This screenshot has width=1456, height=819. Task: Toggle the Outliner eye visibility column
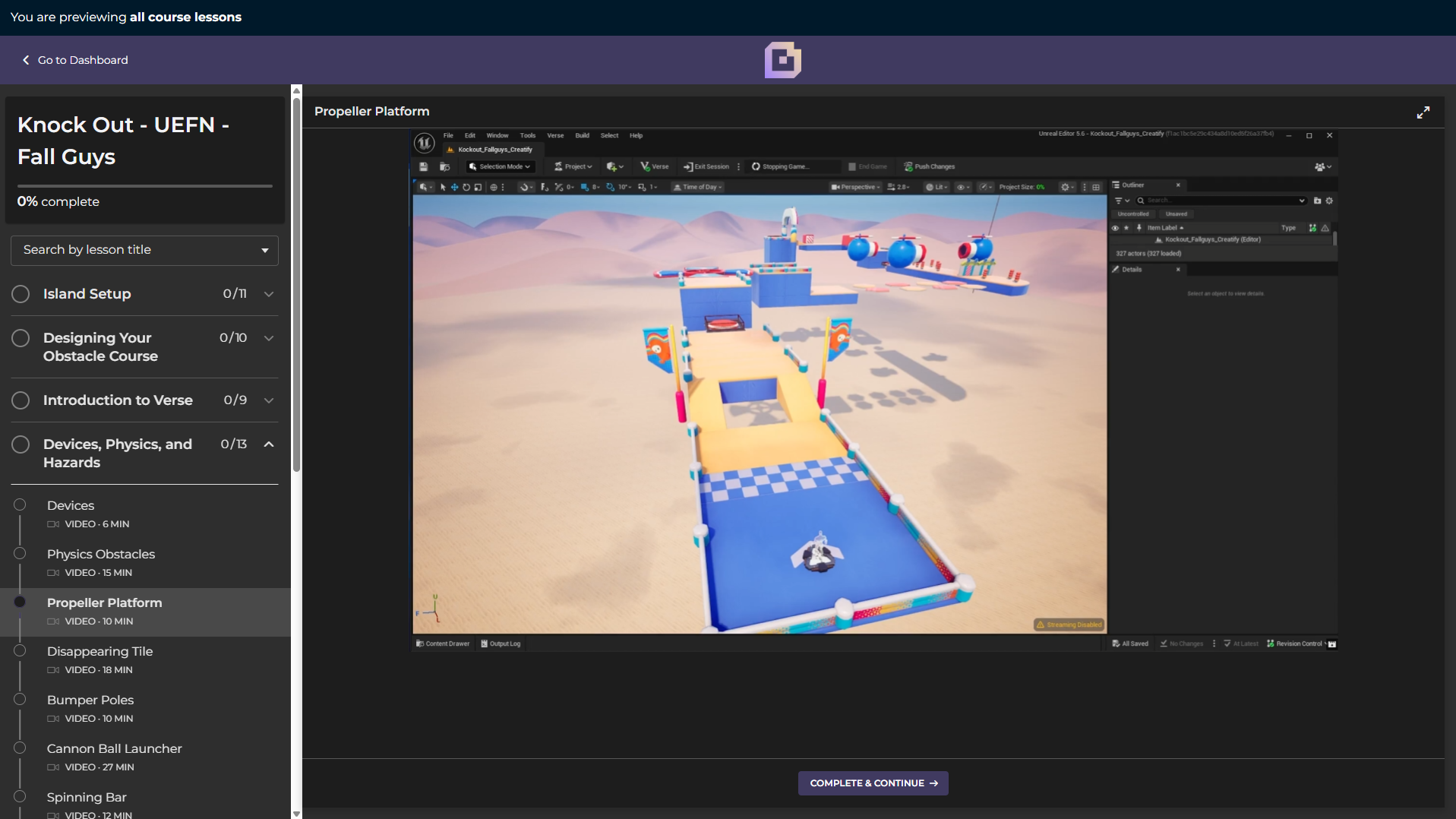pos(1115,228)
